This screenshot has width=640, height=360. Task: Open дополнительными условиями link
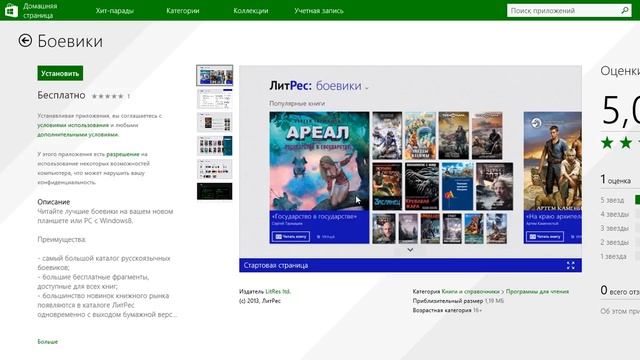(x=78, y=134)
